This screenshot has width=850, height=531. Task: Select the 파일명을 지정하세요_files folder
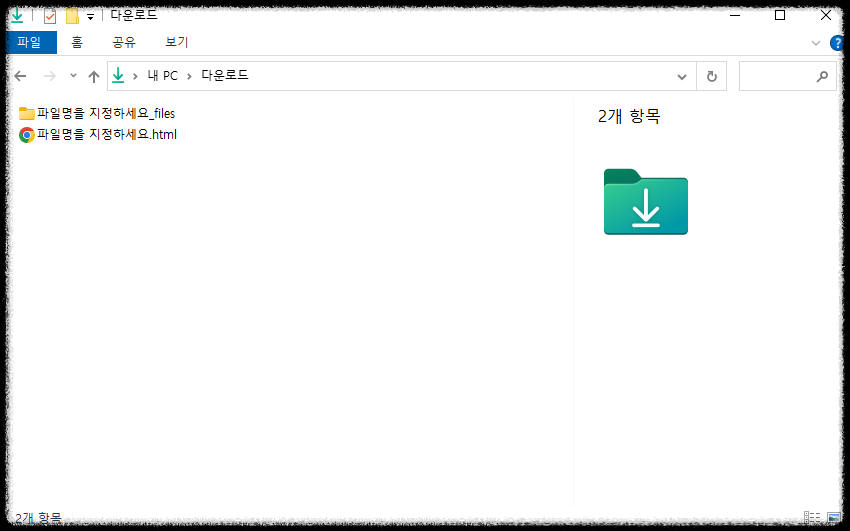(x=96, y=113)
